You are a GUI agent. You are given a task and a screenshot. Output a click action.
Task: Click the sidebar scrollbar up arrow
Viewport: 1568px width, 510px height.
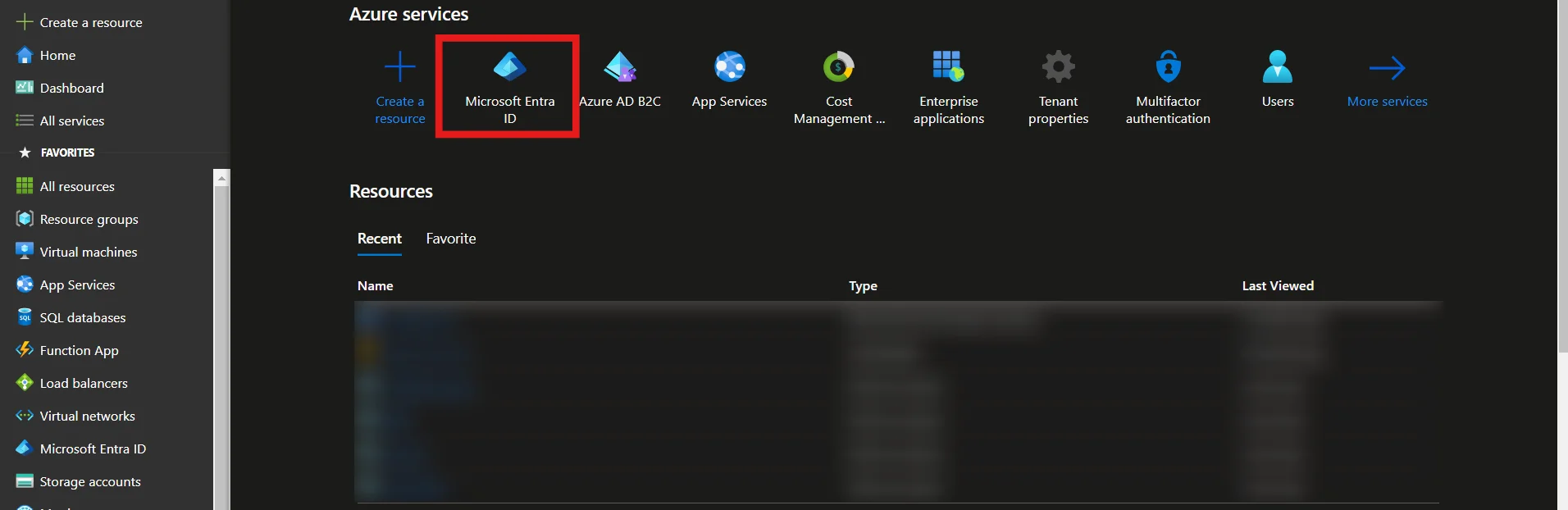(221, 177)
